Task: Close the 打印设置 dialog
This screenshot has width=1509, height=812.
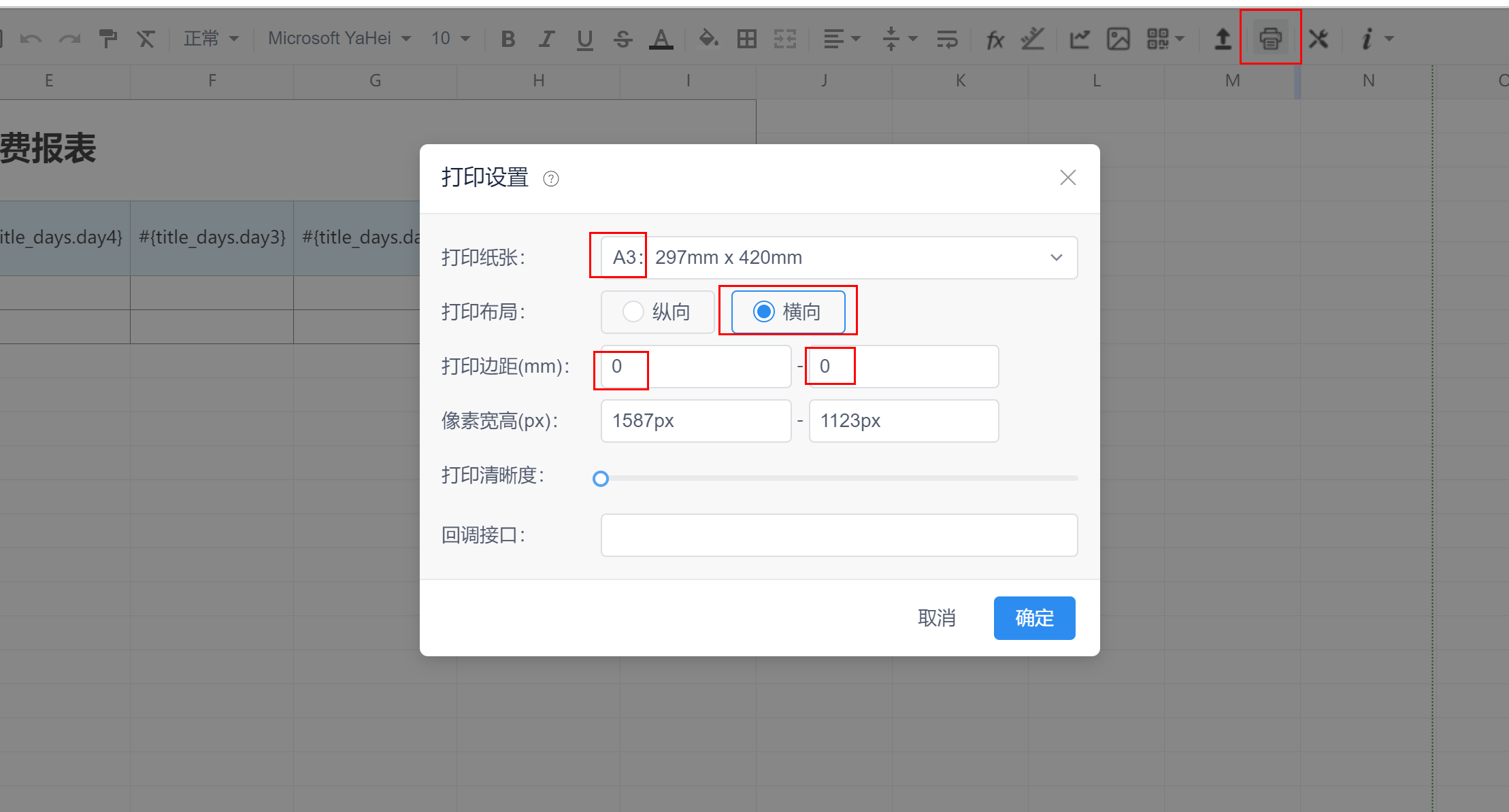Action: coord(1067,177)
